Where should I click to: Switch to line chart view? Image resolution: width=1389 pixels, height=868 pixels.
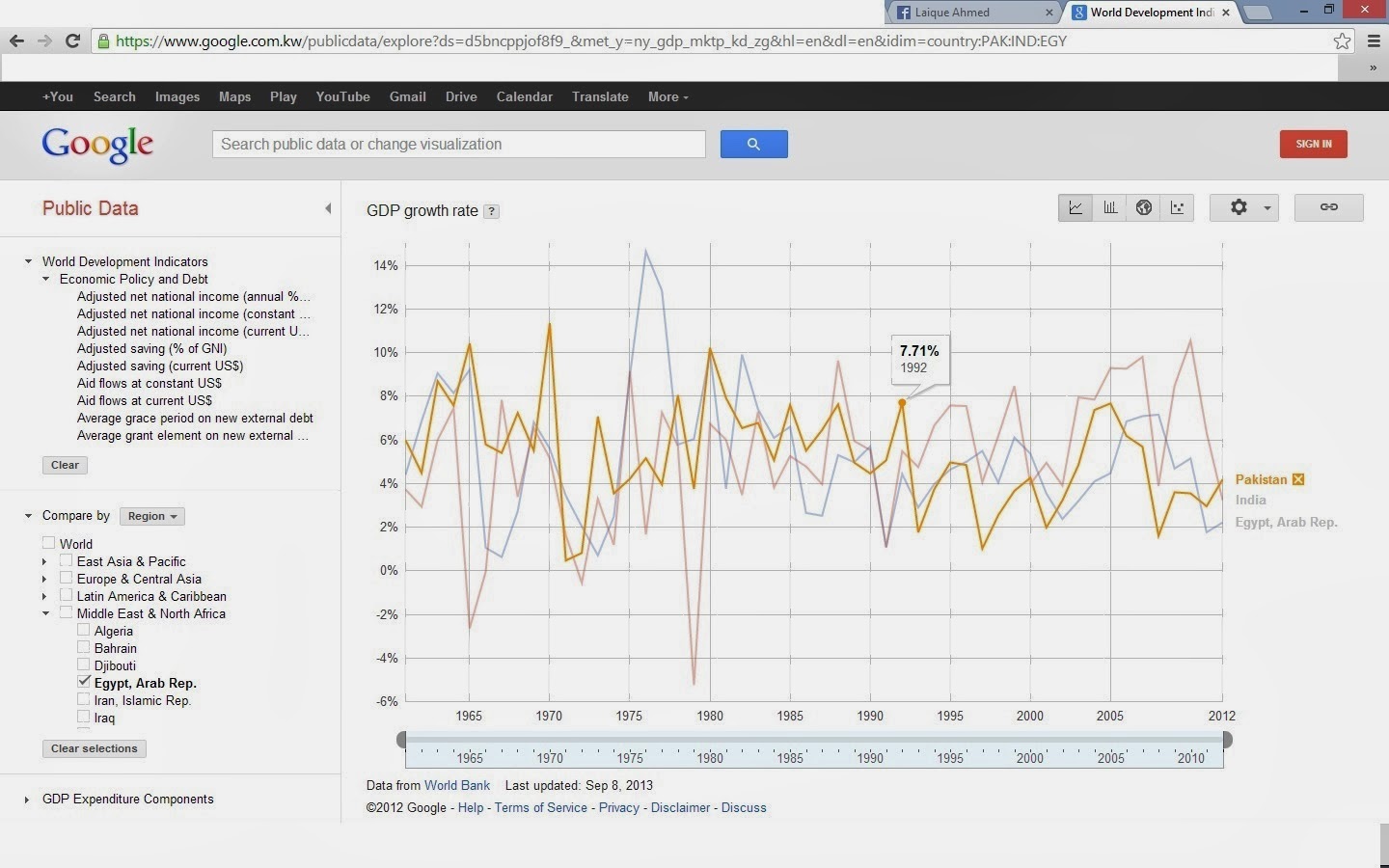tap(1076, 207)
